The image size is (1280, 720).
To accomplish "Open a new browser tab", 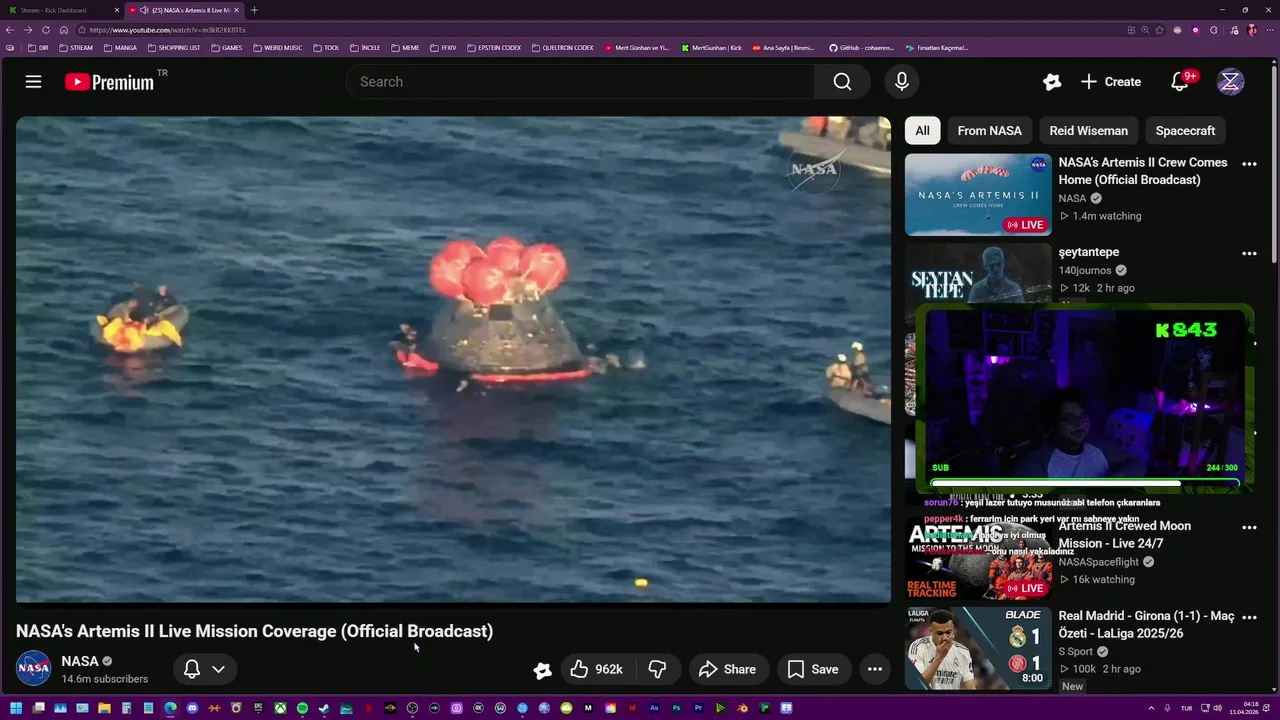I will 254,10.
